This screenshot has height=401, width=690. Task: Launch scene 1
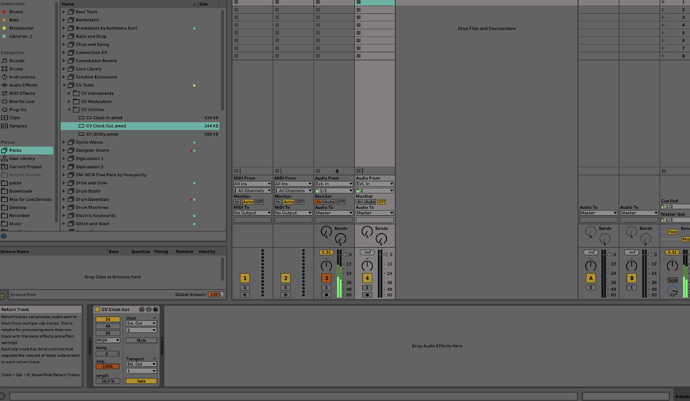click(664, 2)
